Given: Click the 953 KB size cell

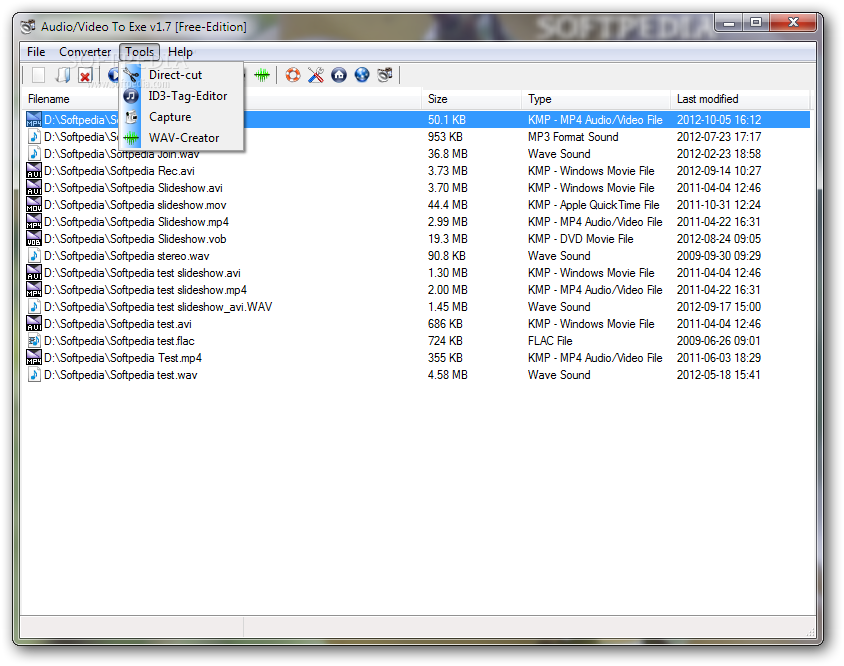Looking at the screenshot, I should [445, 137].
